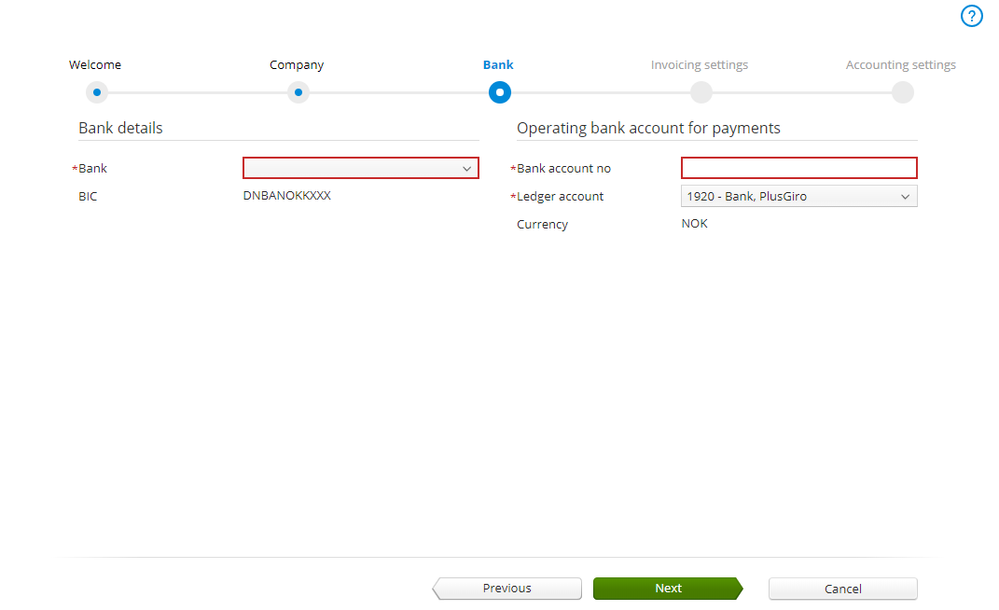The image size is (999, 610).
Task: Proceed with the green Next button
Action: (x=668, y=588)
